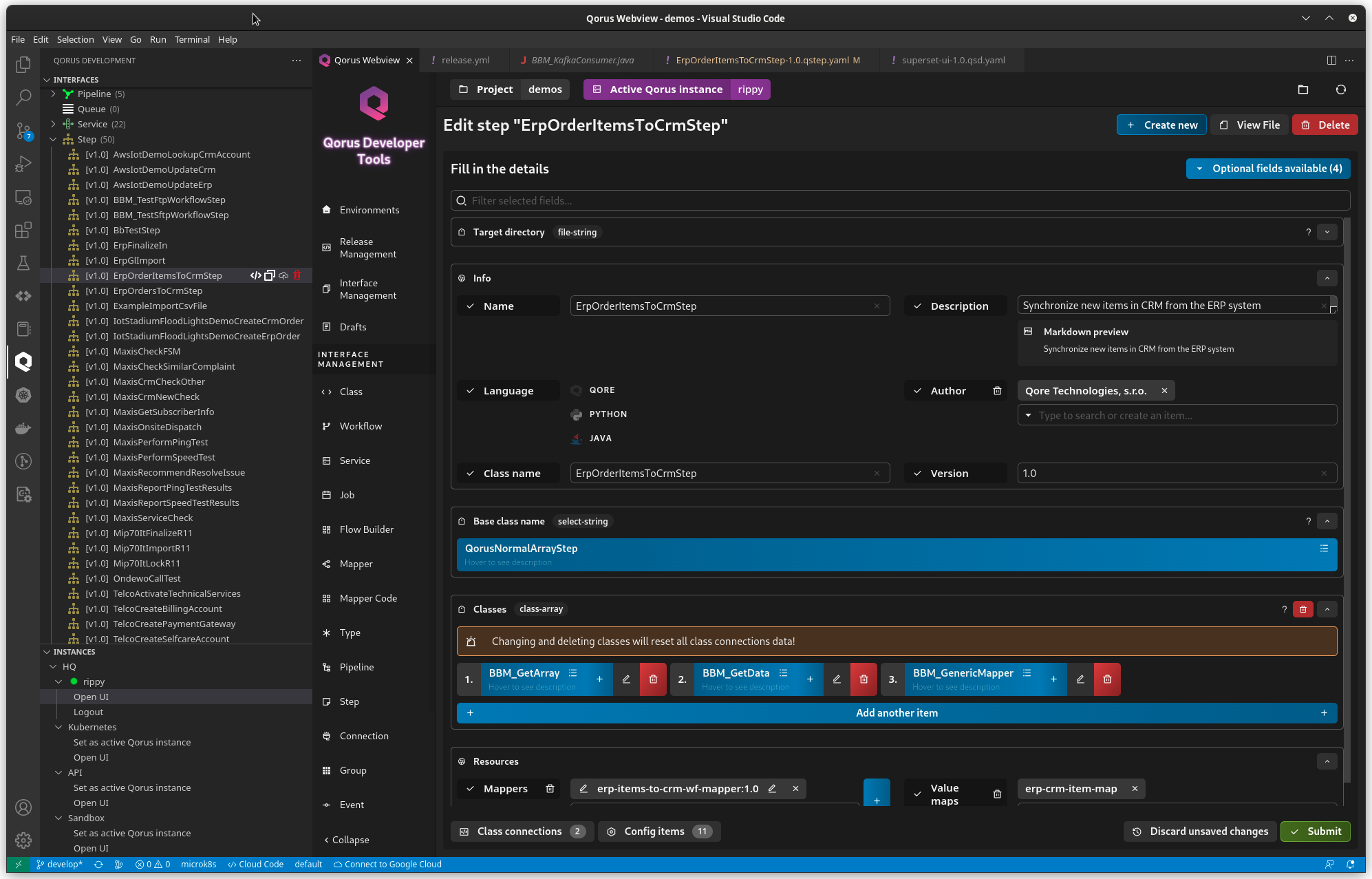
Task: Click Add another item bar
Action: point(897,713)
